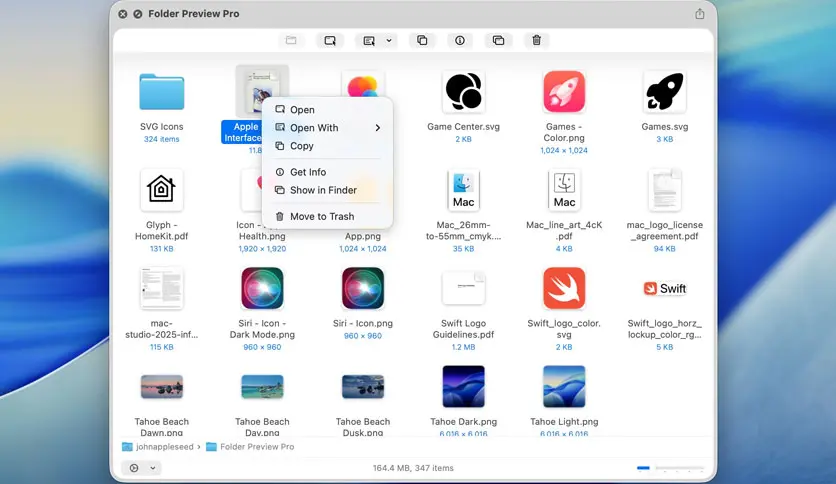Viewport: 836px width, 484px height.
Task: Click the '131 KB' size under Glyph - HomeKit.pdf
Action: [x=162, y=249]
